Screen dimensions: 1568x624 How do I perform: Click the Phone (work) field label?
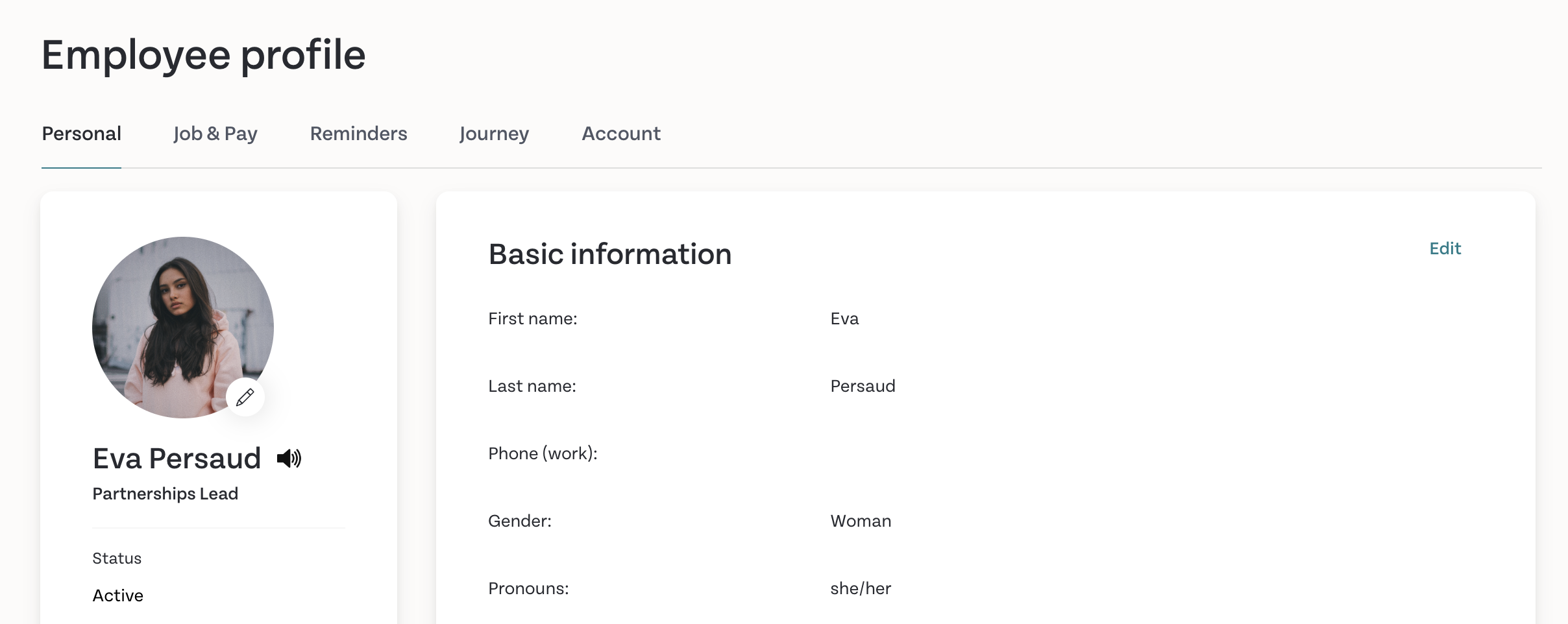543,453
